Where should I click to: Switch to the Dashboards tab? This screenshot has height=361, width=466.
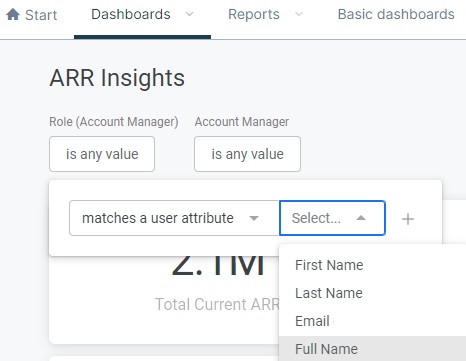131,14
